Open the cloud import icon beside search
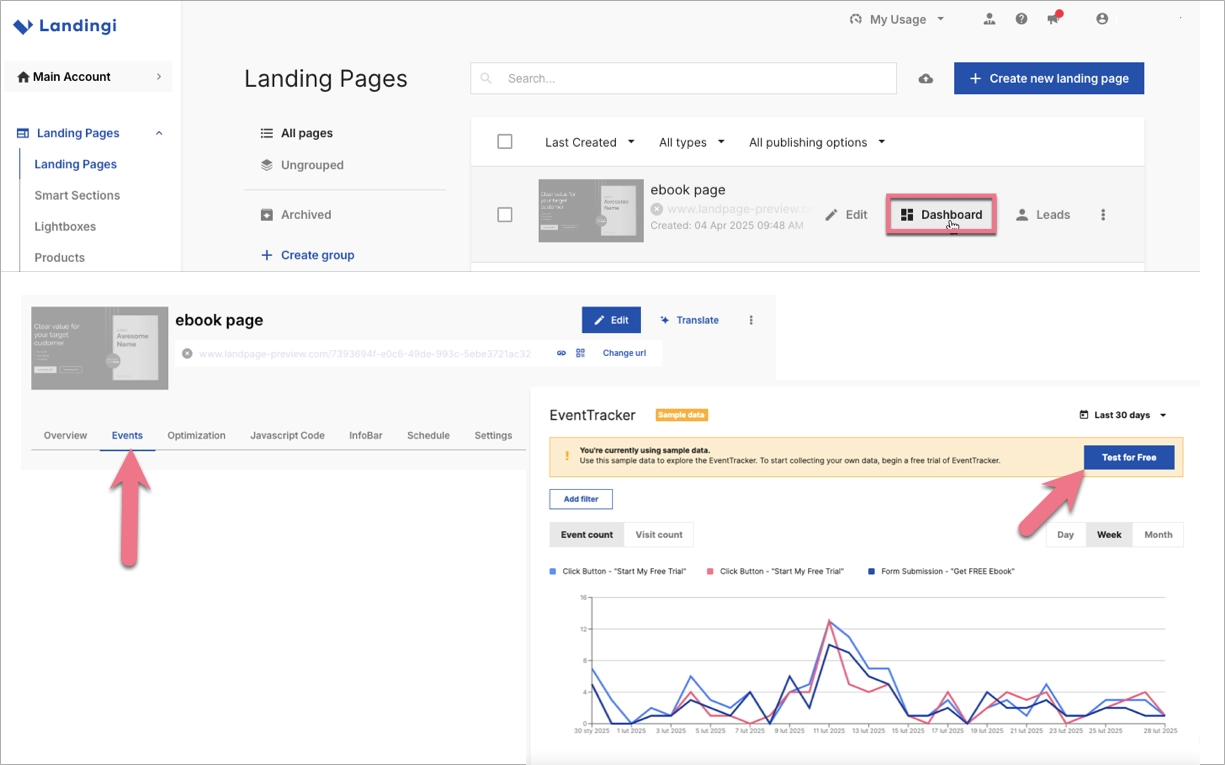The height and width of the screenshot is (765, 1225). pos(925,78)
